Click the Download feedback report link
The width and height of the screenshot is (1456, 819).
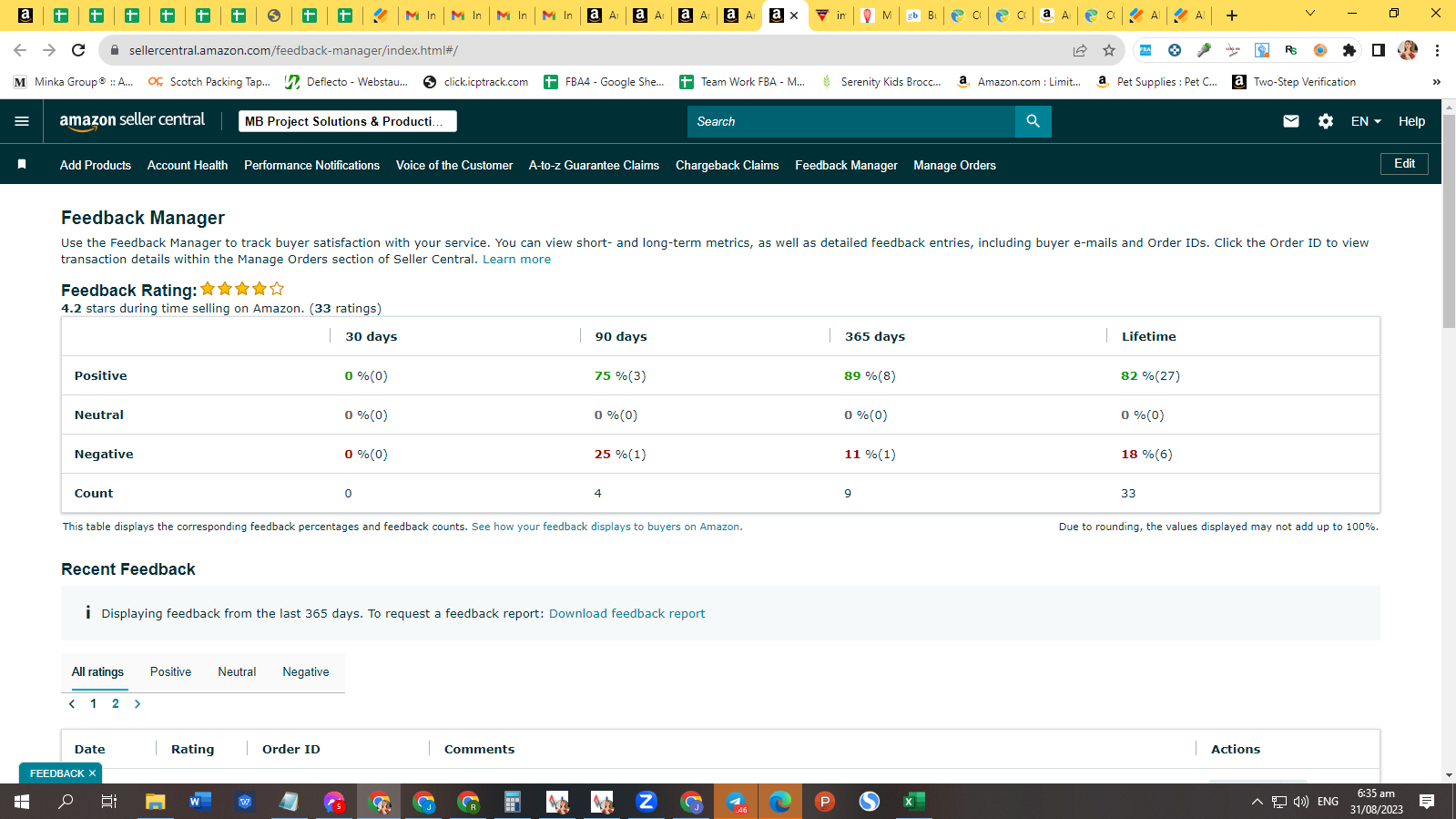click(x=626, y=614)
